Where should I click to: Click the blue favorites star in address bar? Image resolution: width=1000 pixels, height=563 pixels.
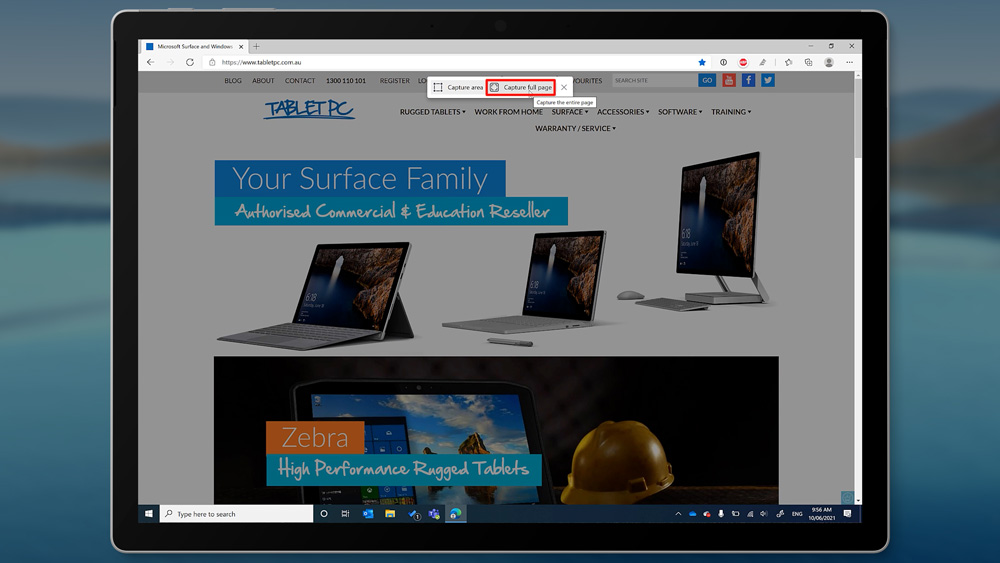pos(702,62)
